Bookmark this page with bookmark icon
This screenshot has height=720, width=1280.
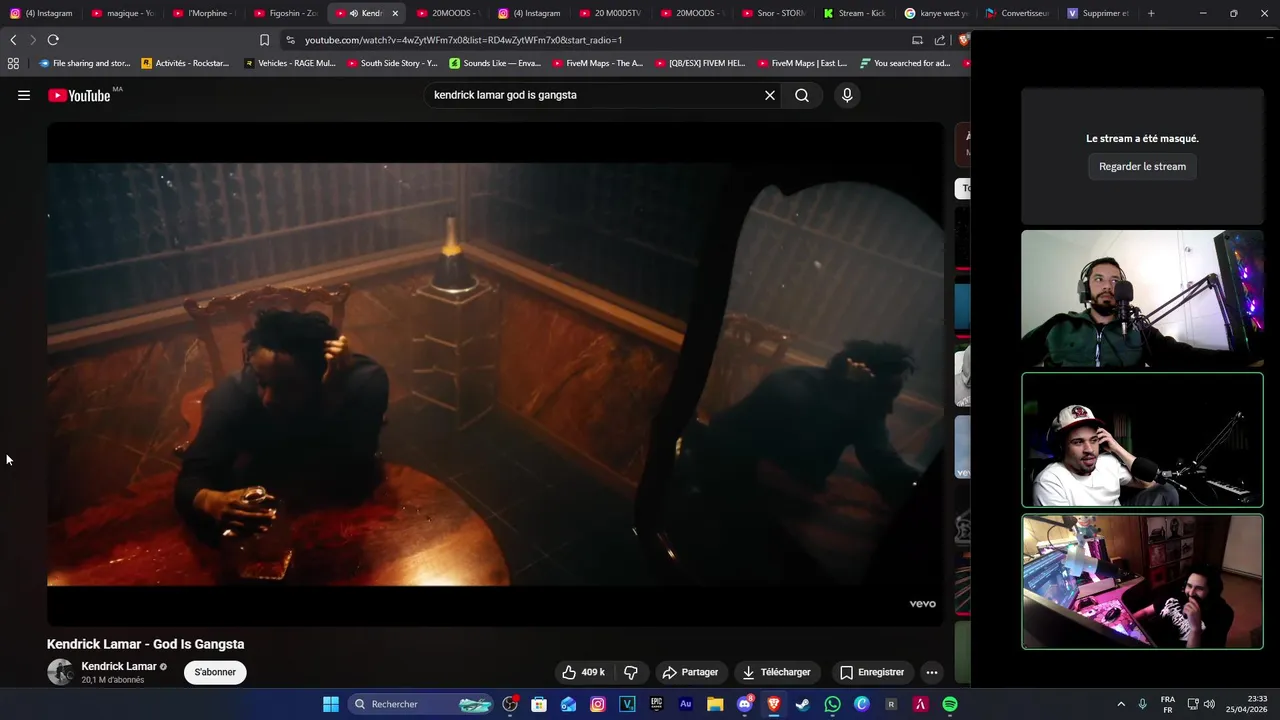click(x=264, y=40)
